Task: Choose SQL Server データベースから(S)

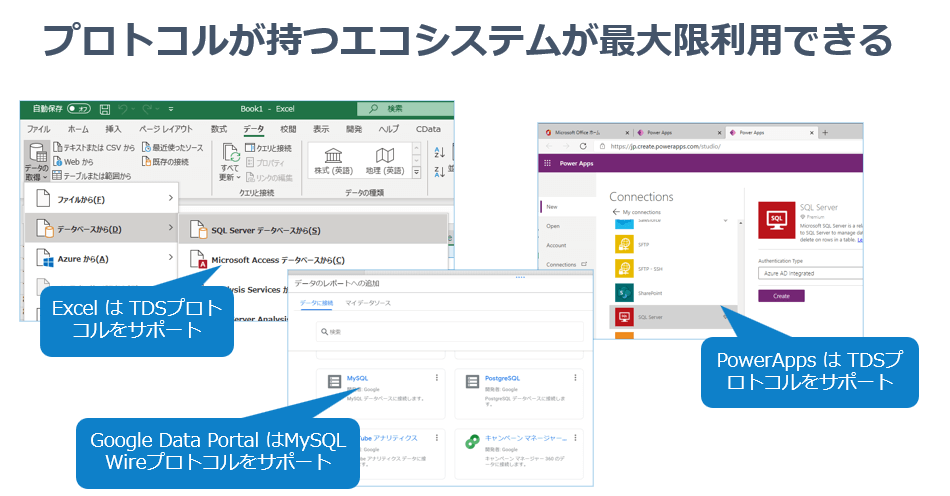Action: [x=313, y=230]
